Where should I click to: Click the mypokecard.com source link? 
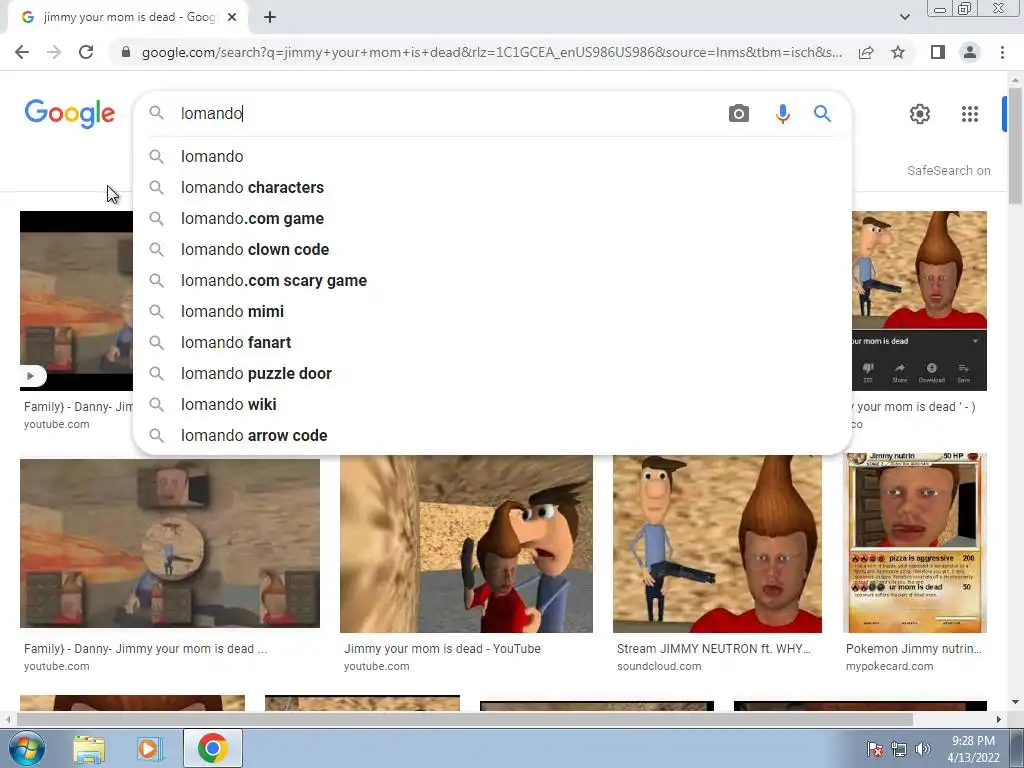click(x=889, y=667)
